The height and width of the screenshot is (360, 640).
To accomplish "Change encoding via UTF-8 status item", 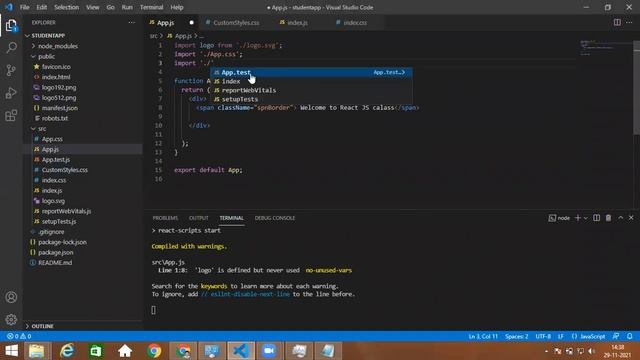I will [x=543, y=336].
